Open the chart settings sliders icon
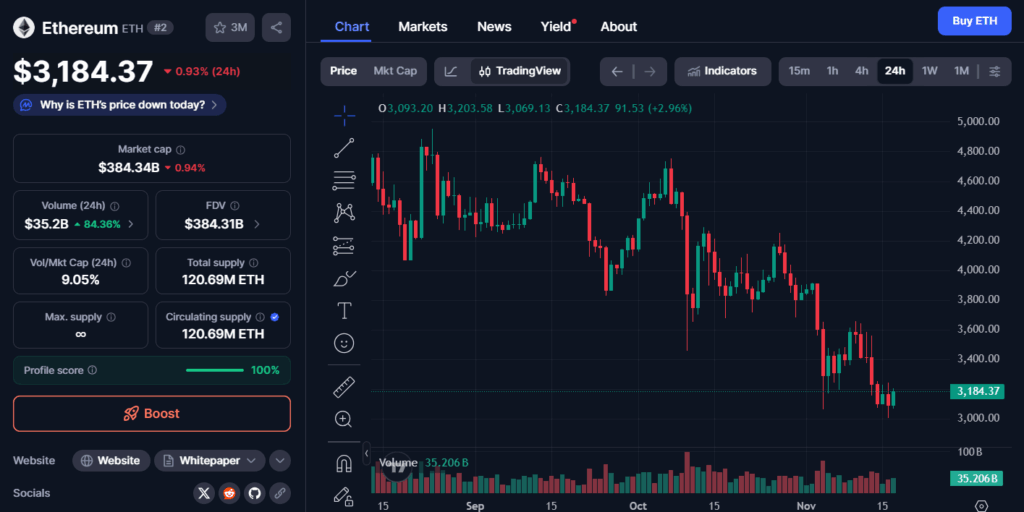The width and height of the screenshot is (1024, 512). click(995, 71)
